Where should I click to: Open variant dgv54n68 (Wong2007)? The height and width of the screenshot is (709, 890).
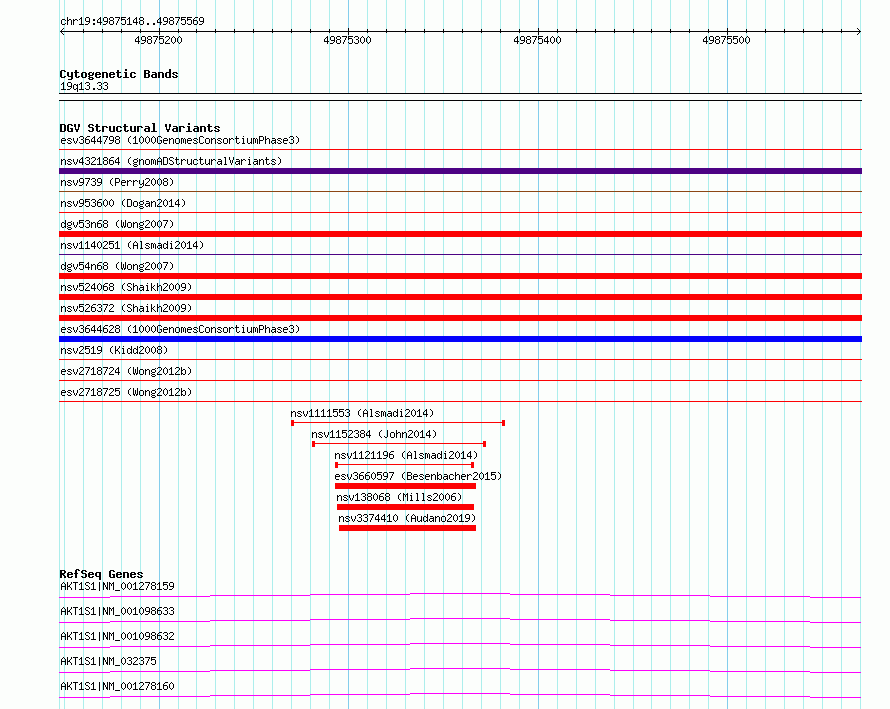[x=117, y=266]
